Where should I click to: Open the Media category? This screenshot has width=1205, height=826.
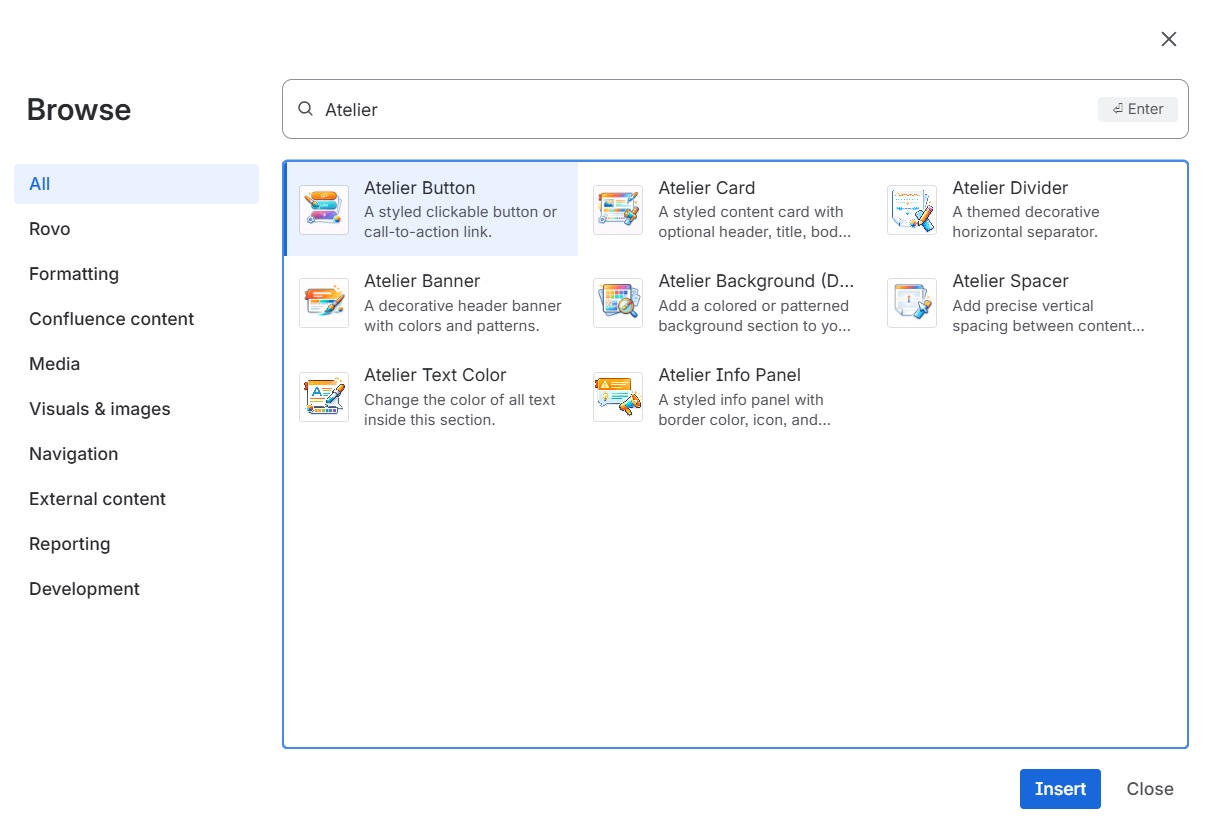coord(55,364)
